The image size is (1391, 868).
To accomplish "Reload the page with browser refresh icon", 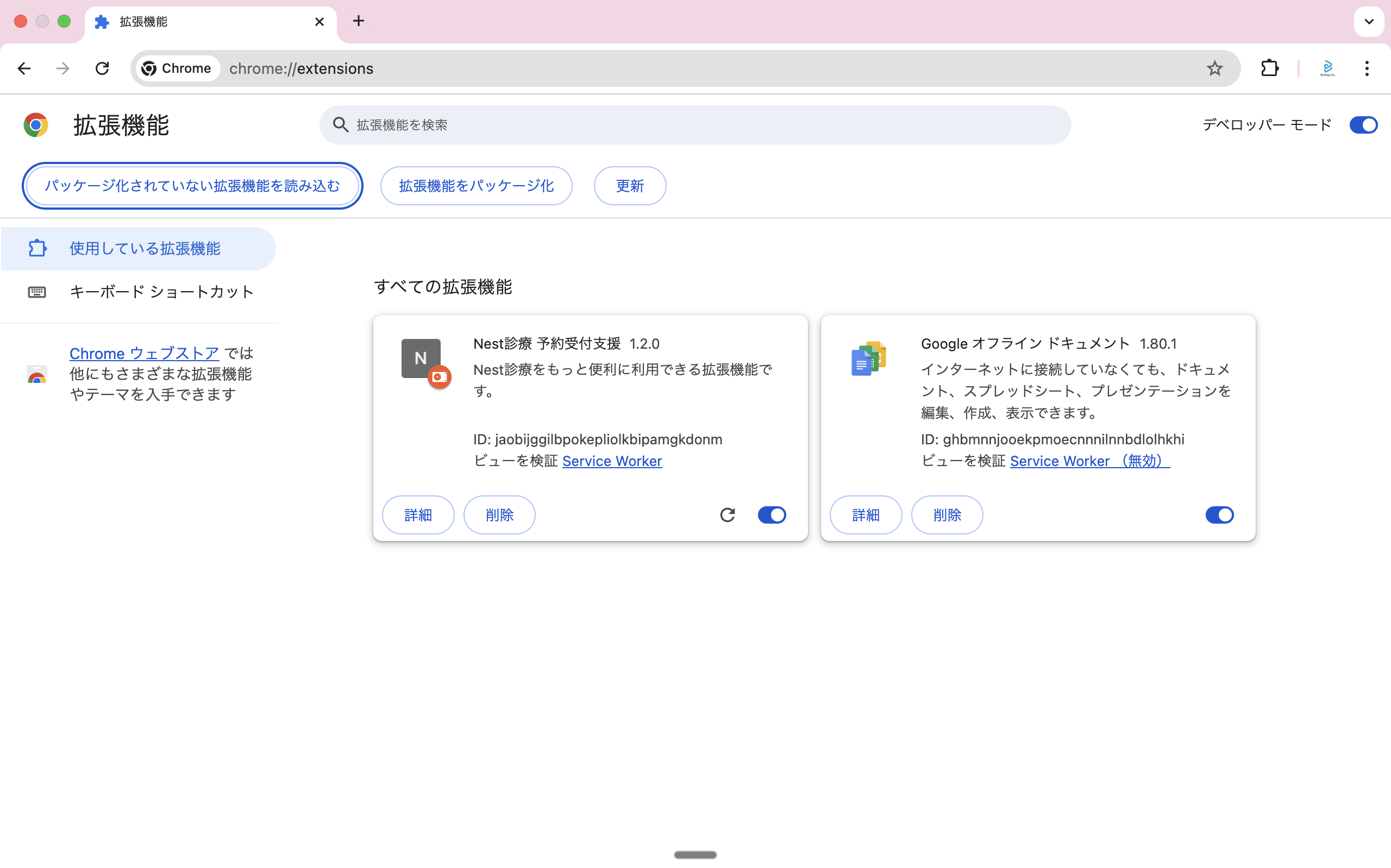I will 102,68.
